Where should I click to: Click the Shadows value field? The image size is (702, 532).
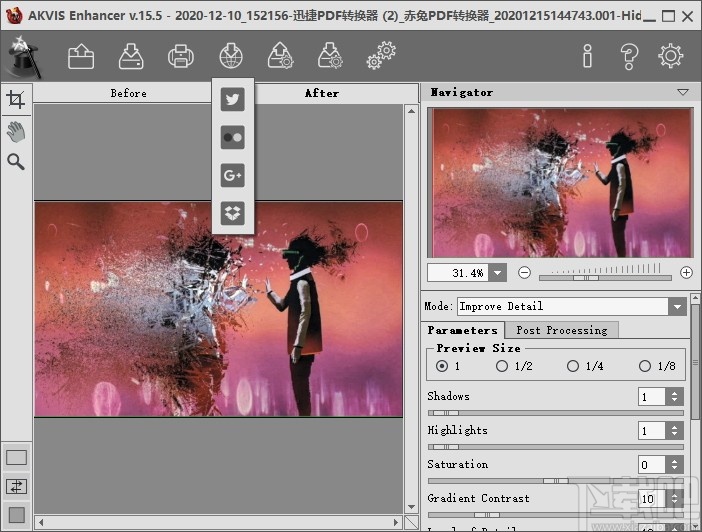(x=652, y=396)
